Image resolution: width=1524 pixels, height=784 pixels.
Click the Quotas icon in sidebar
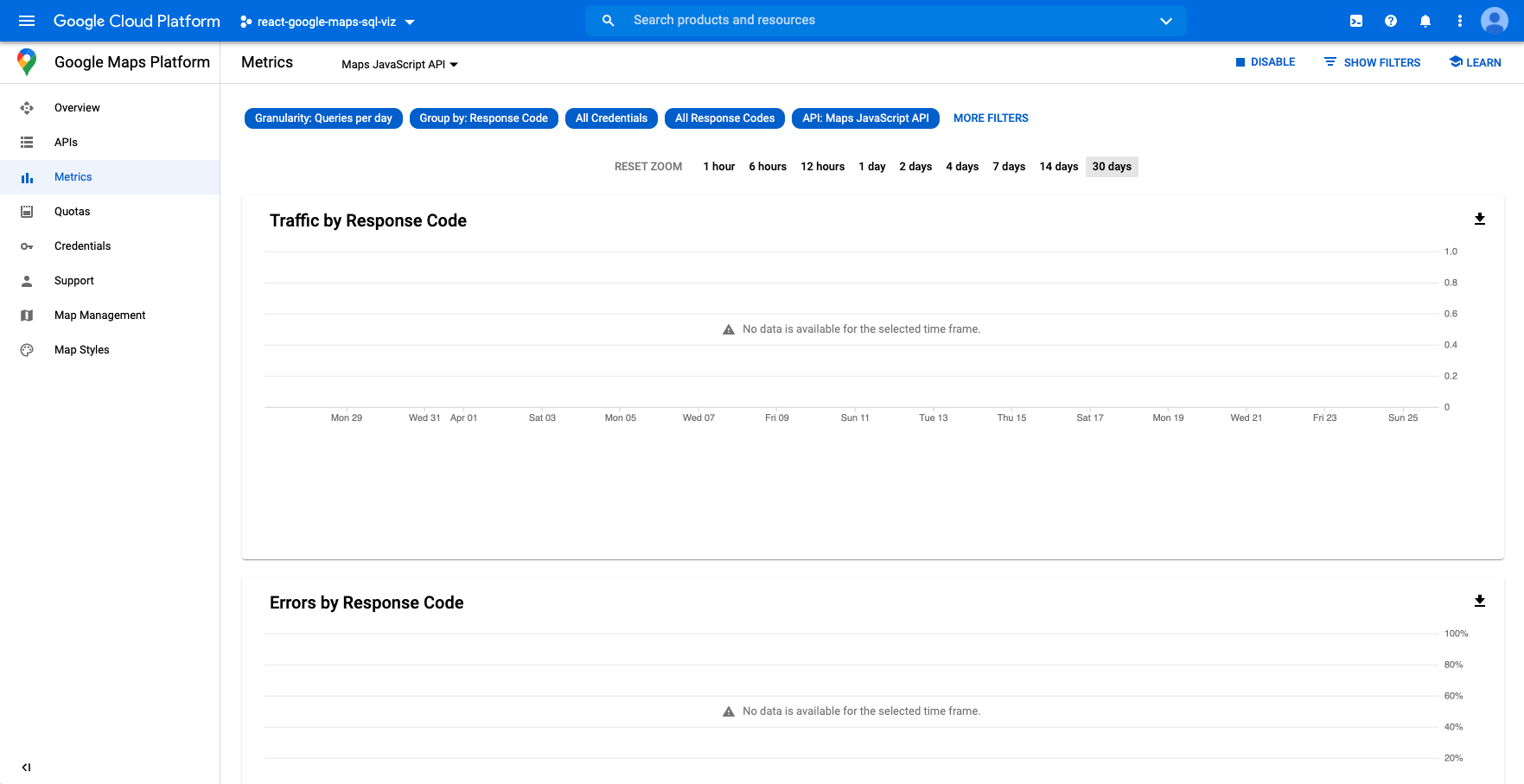(x=27, y=212)
